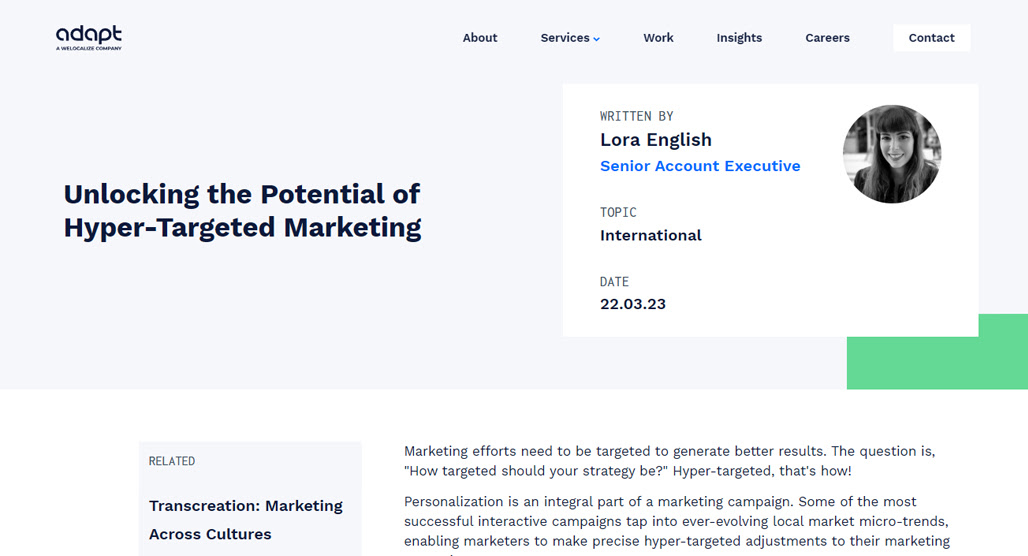Go to the Work page
The image size is (1028, 556).
(658, 38)
